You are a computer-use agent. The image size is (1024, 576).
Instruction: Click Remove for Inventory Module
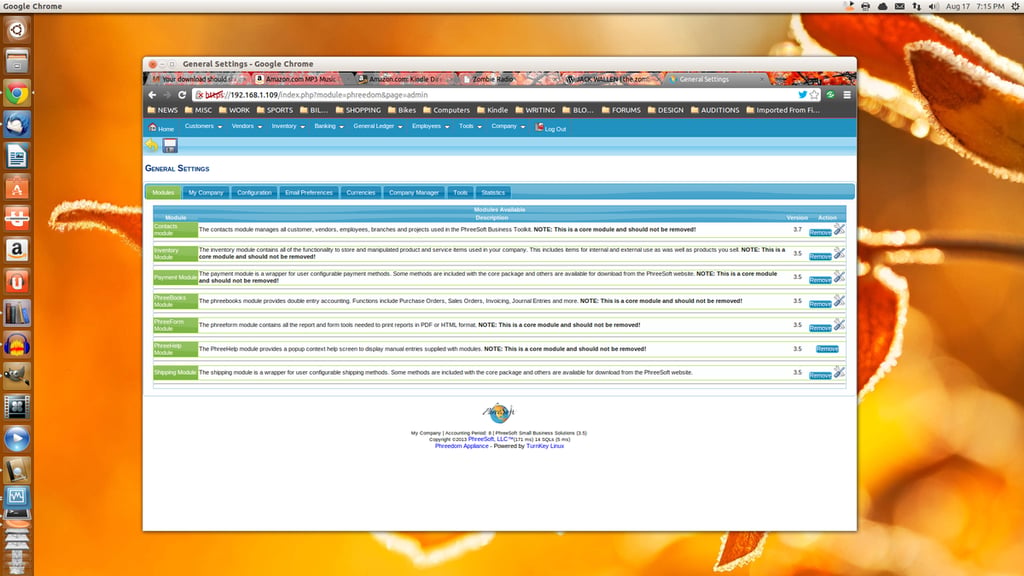click(x=820, y=257)
